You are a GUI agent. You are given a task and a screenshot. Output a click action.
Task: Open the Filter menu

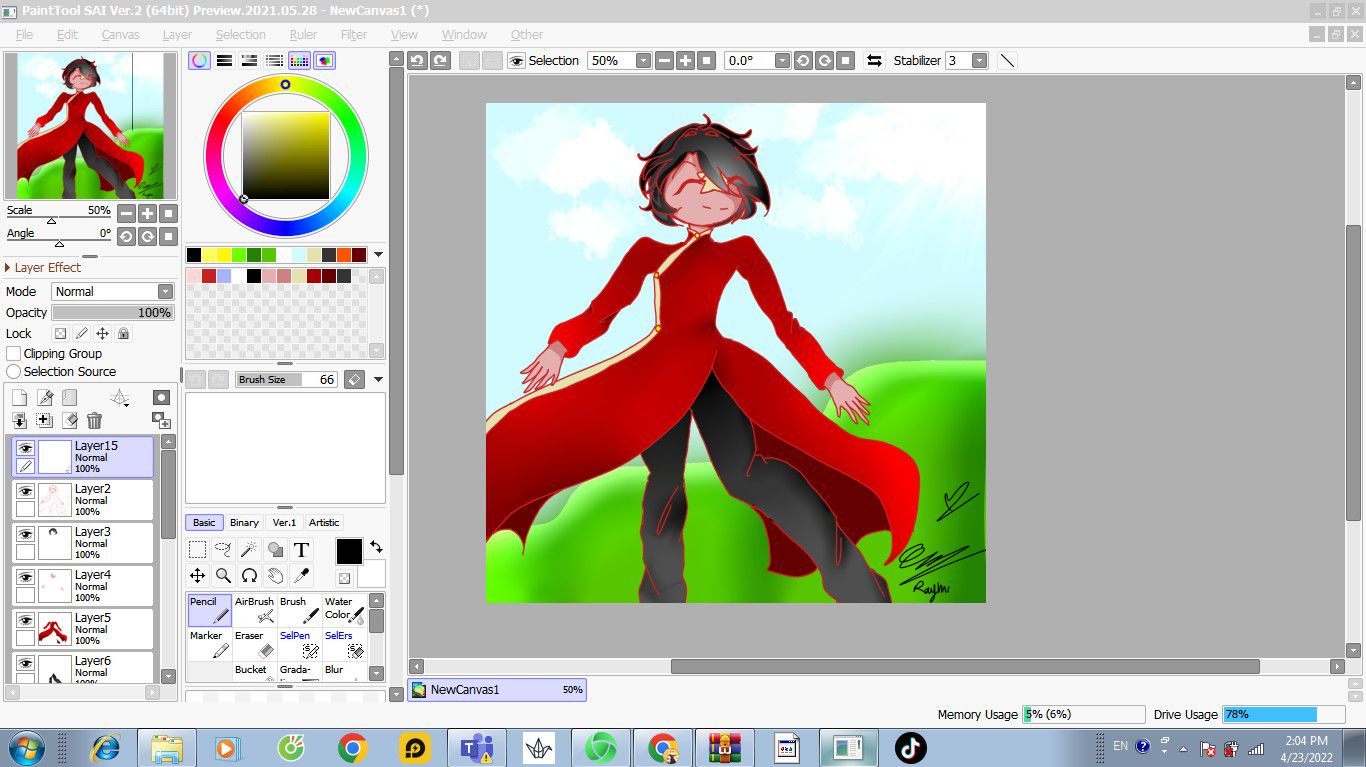pyautogui.click(x=354, y=34)
